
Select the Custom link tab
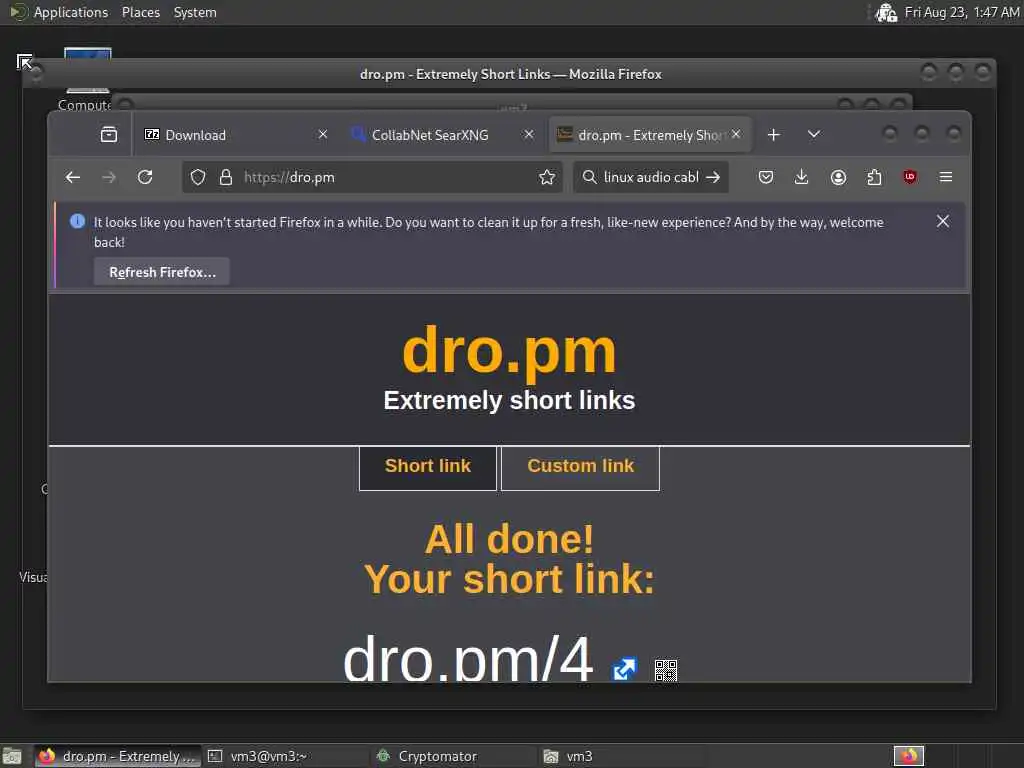[x=581, y=466]
